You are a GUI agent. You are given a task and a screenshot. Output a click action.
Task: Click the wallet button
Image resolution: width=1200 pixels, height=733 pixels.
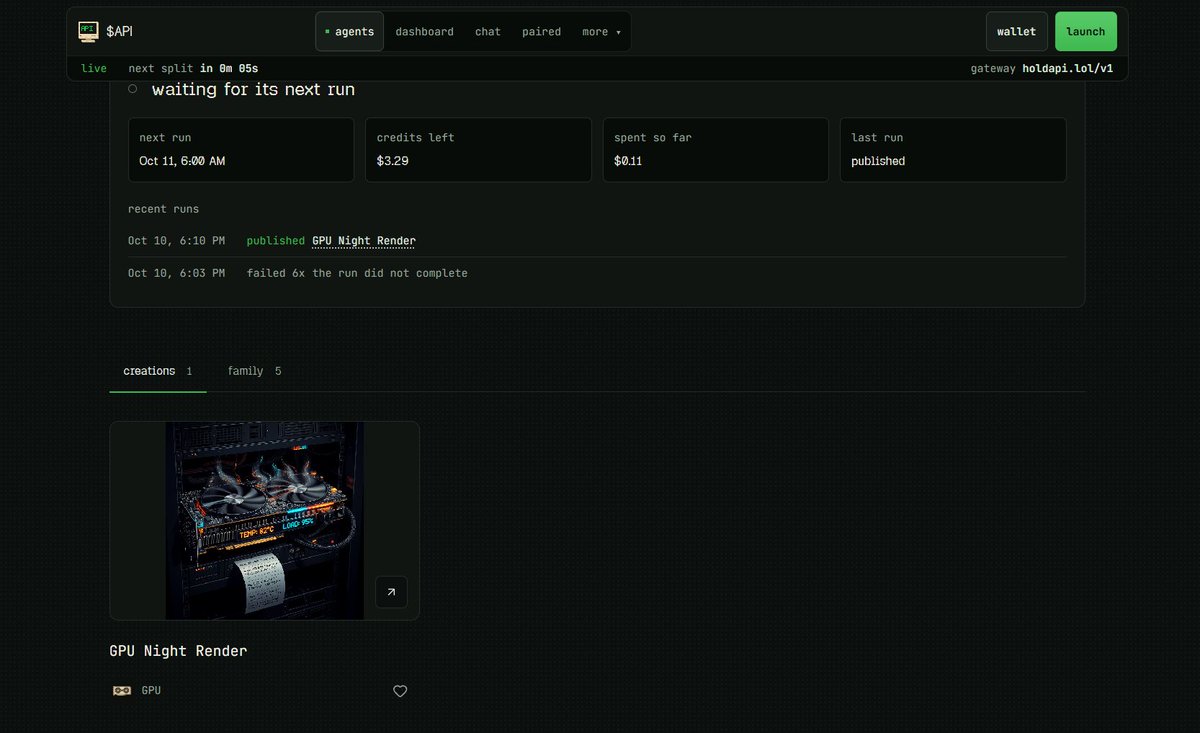[x=1017, y=32]
